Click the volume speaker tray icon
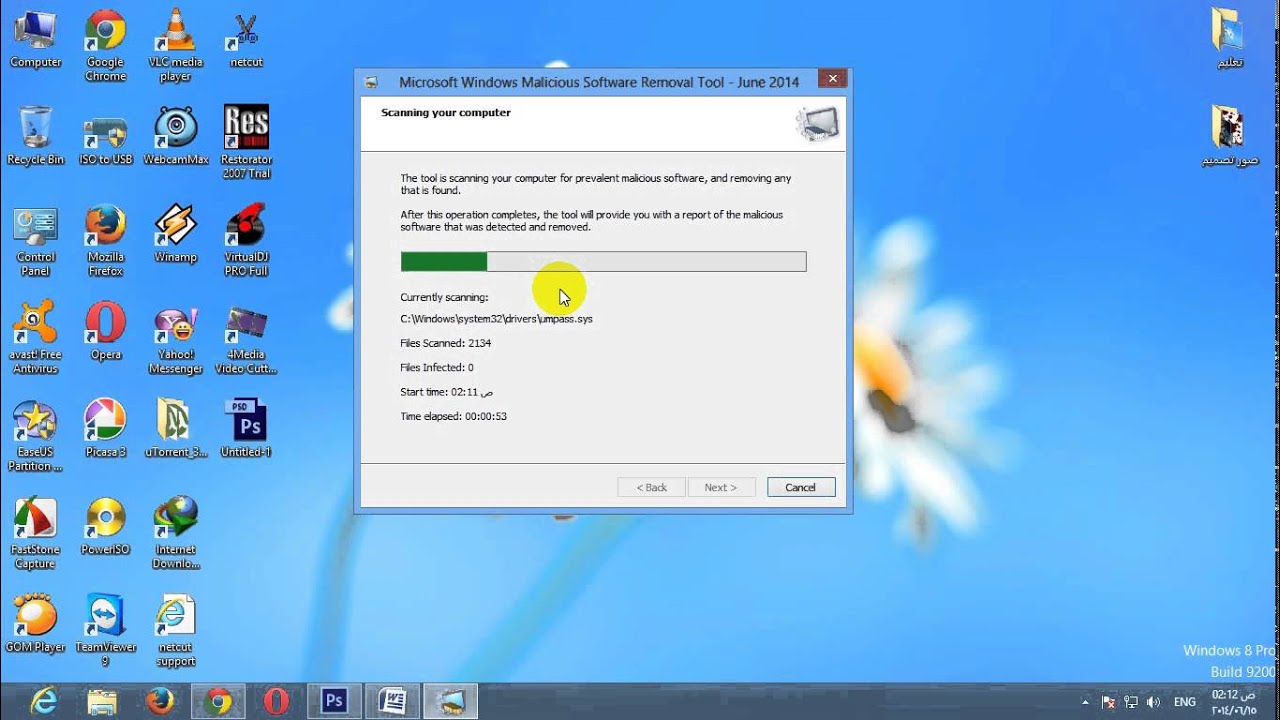Image resolution: width=1280 pixels, height=720 pixels. coord(1154,702)
